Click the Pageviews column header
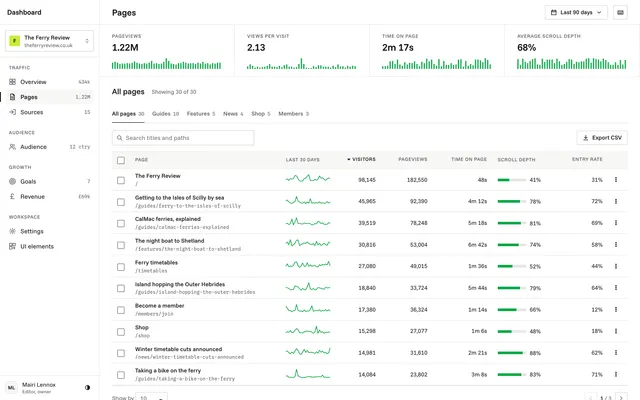 pyautogui.click(x=413, y=159)
